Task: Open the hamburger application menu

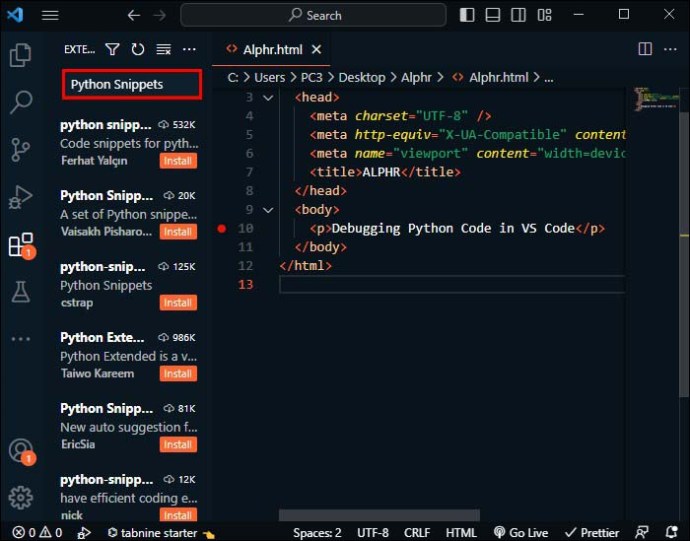Action: point(50,15)
